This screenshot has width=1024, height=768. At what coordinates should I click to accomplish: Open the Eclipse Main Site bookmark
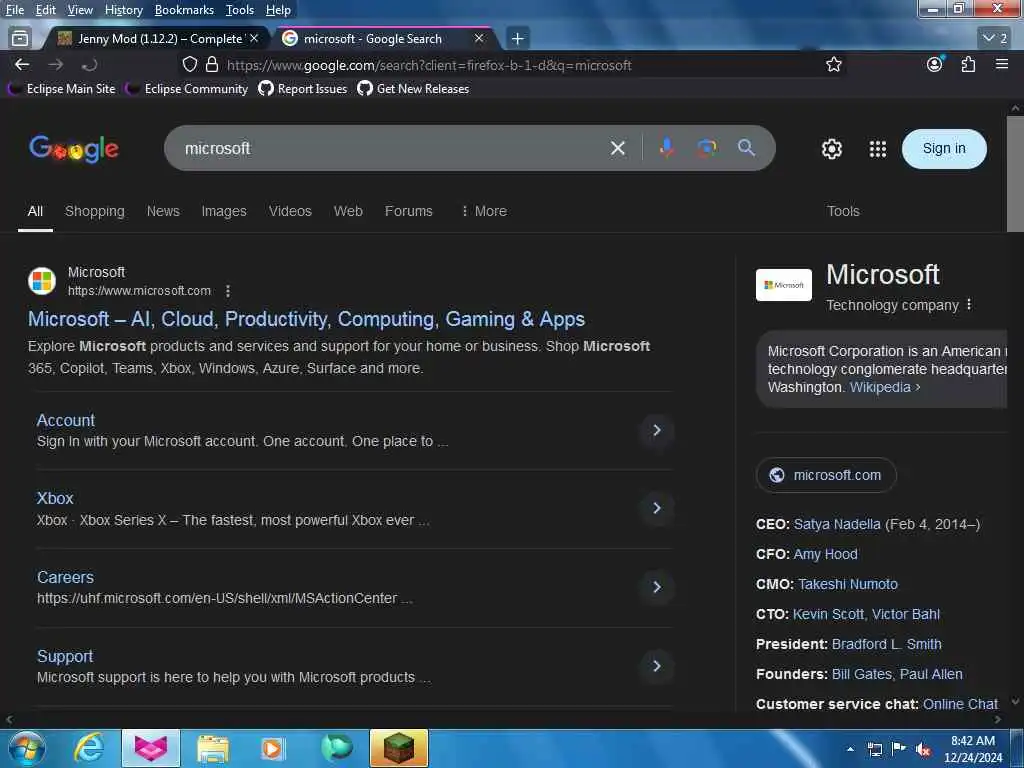[x=62, y=89]
